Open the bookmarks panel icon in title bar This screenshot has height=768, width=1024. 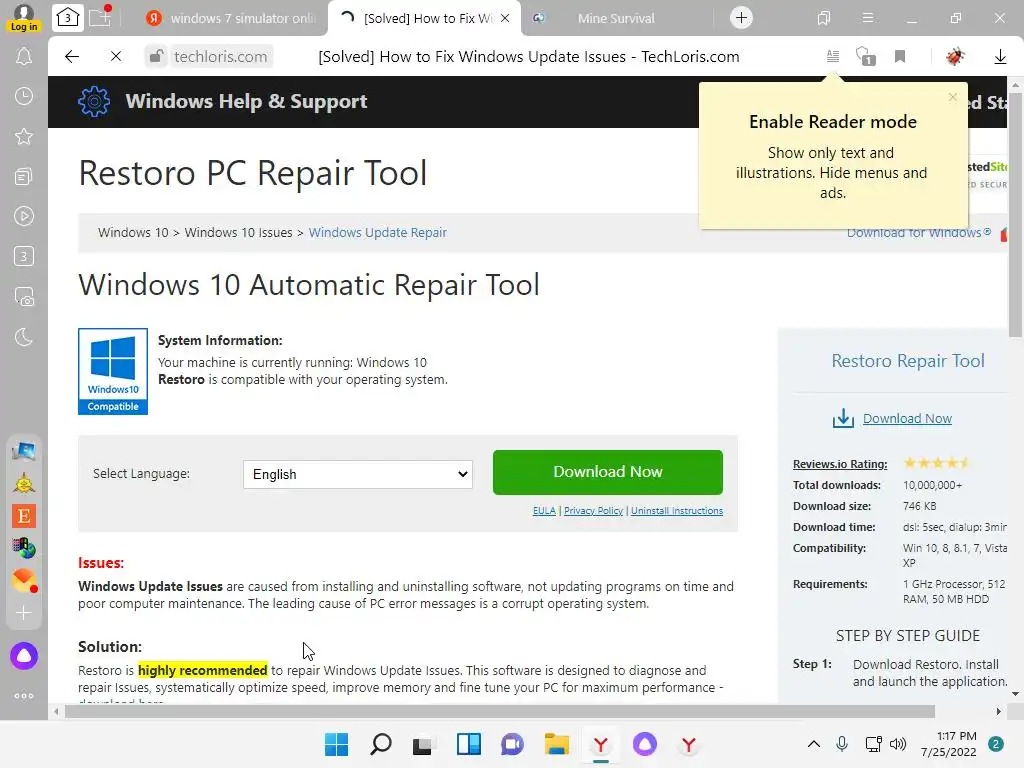(x=824, y=18)
